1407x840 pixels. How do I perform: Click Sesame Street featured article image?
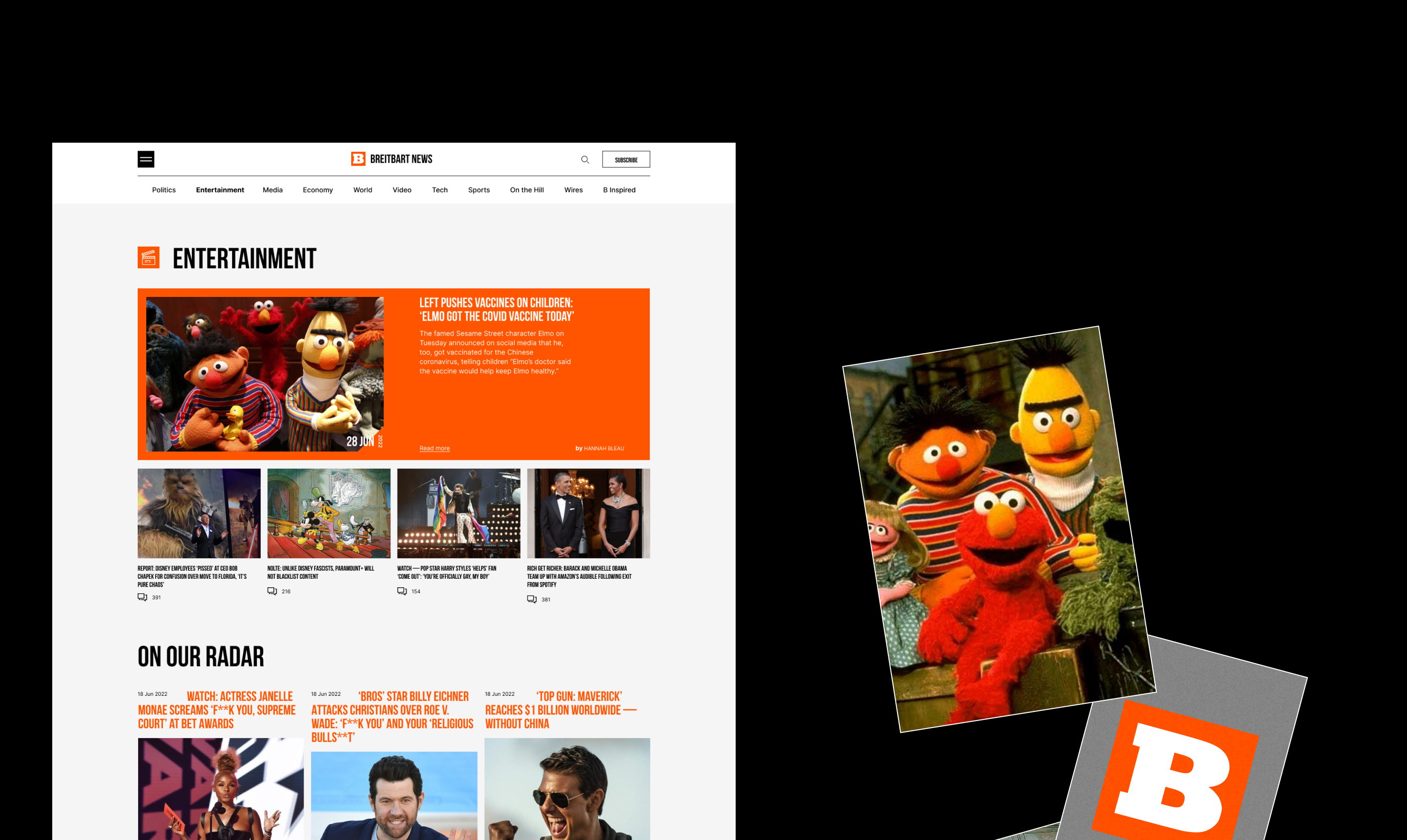pos(264,374)
